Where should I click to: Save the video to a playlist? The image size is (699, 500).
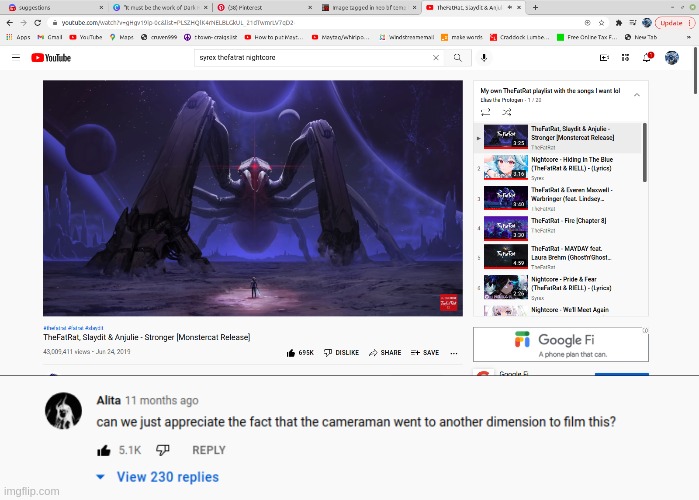click(425, 352)
